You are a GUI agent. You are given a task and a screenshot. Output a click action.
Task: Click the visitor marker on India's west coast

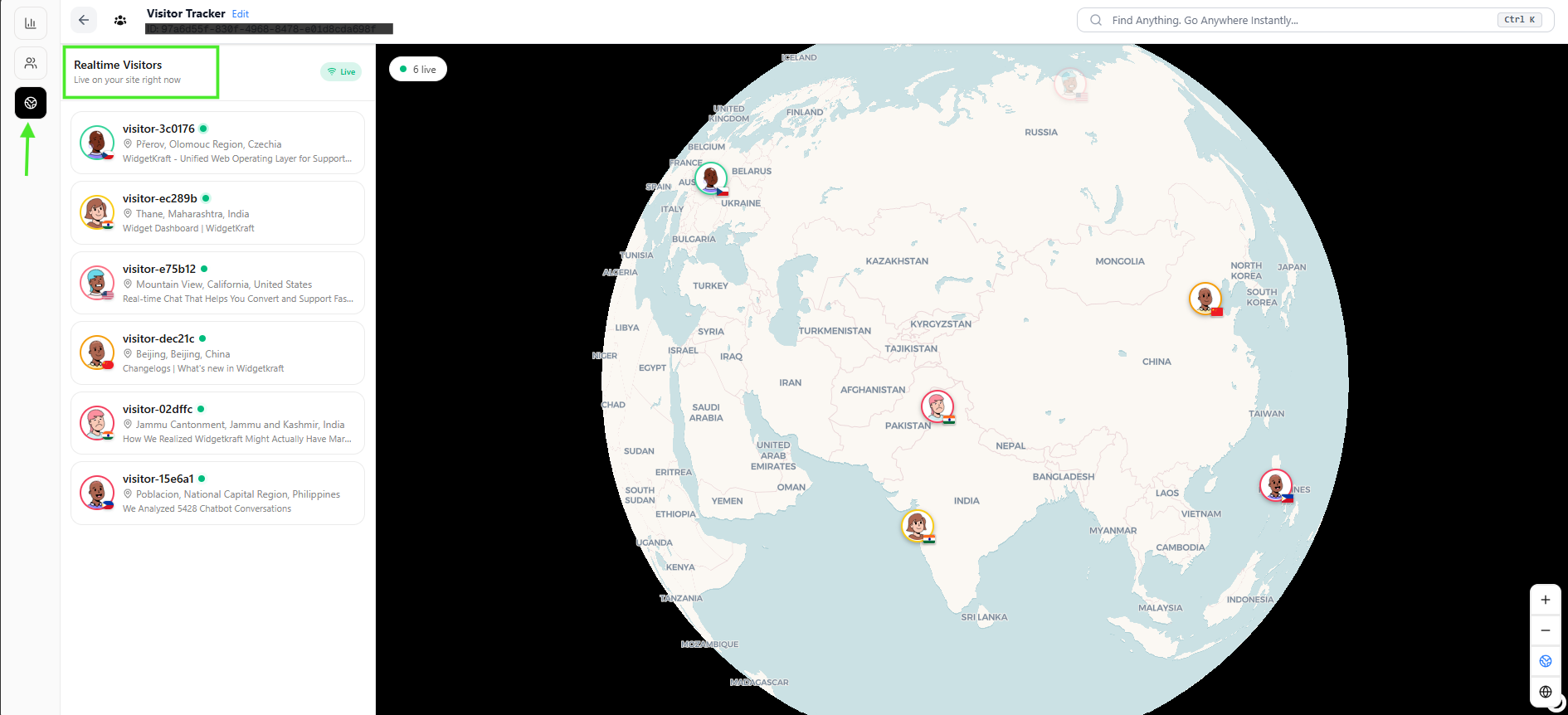(x=918, y=526)
